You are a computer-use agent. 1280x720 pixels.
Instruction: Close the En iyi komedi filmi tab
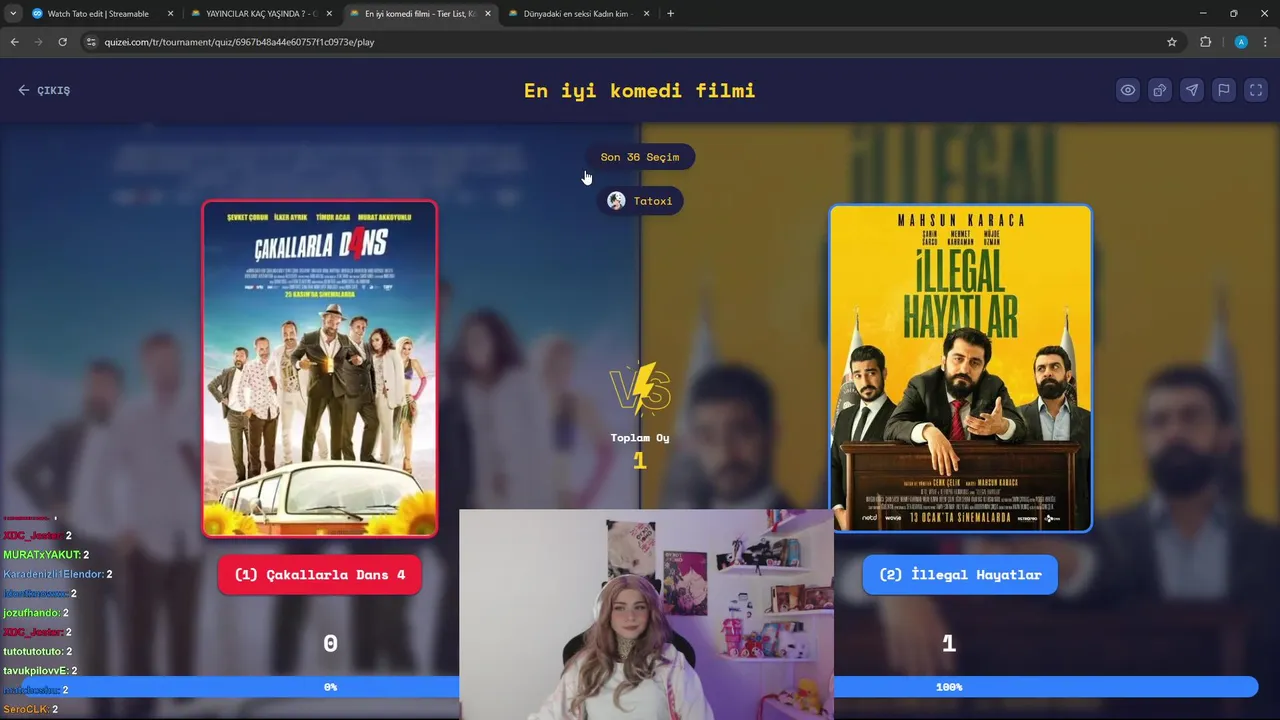[x=488, y=14]
